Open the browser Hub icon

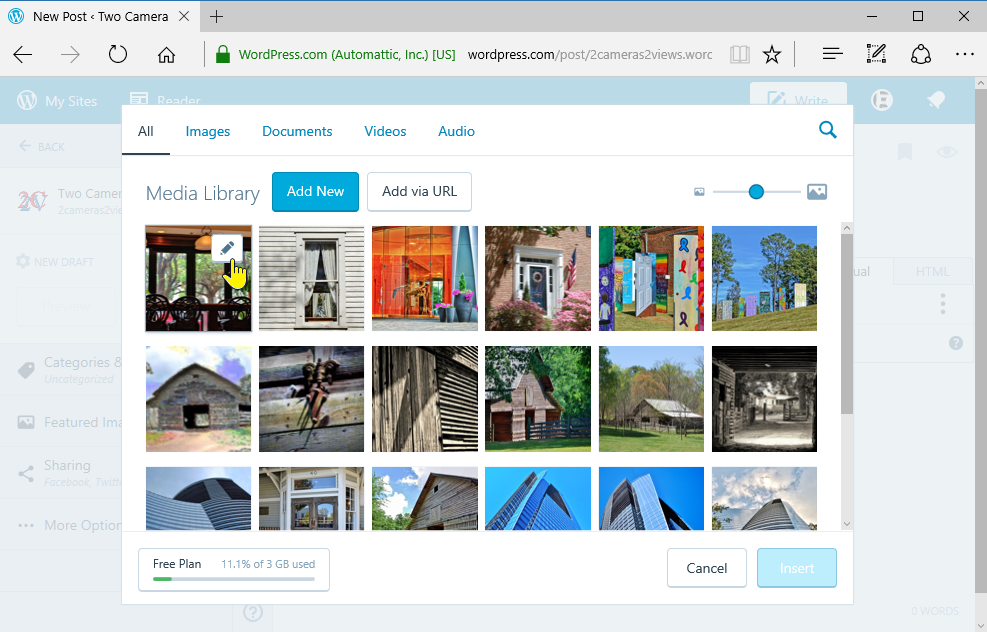tap(831, 55)
